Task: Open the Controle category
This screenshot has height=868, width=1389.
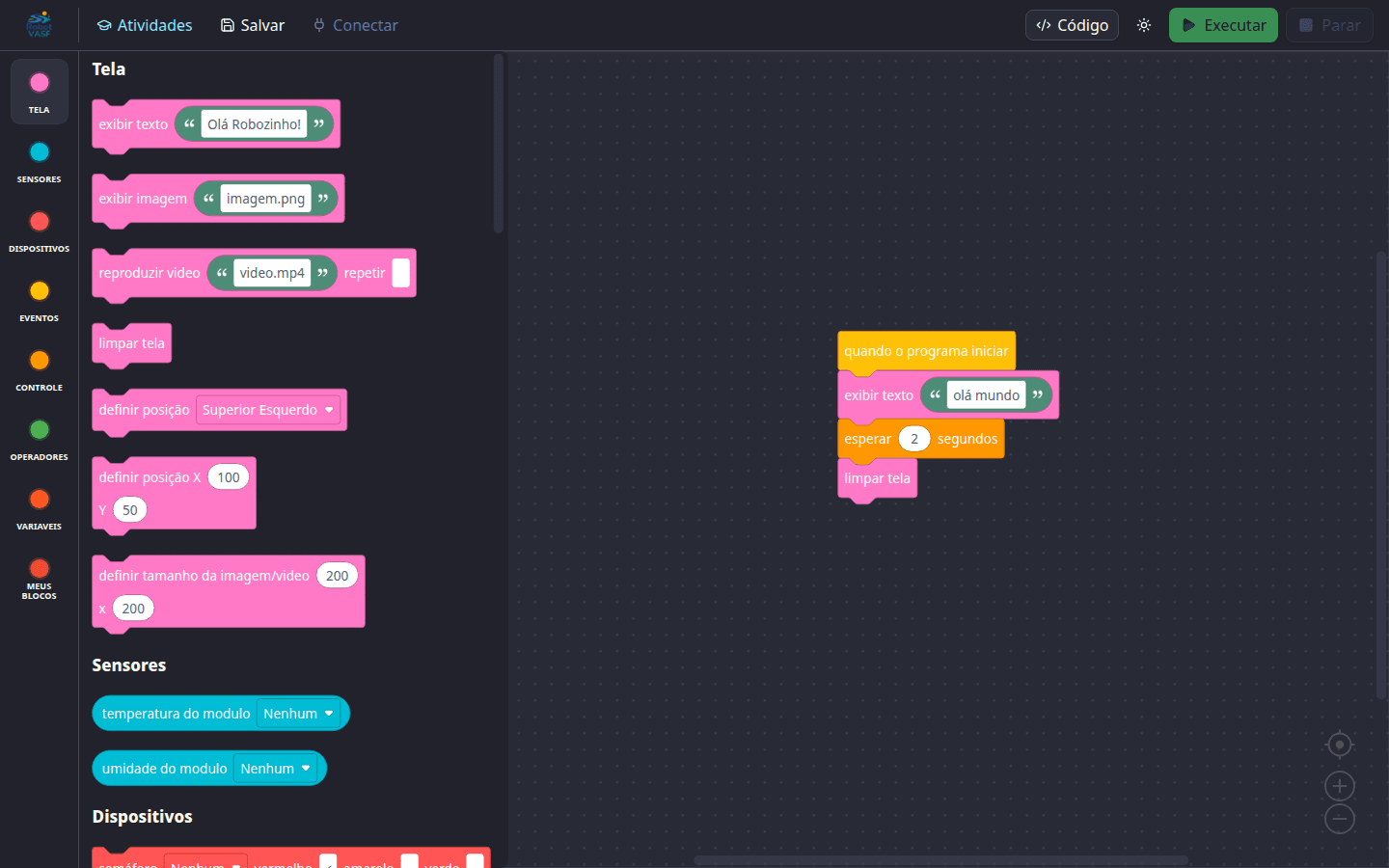Action: pyautogui.click(x=40, y=369)
